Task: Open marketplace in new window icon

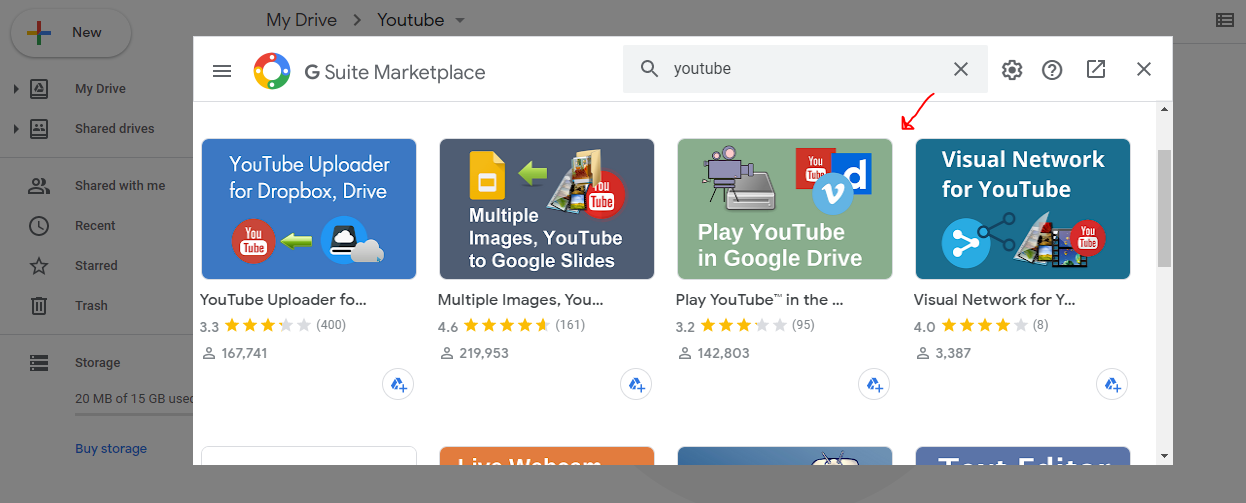Action: coord(1096,70)
